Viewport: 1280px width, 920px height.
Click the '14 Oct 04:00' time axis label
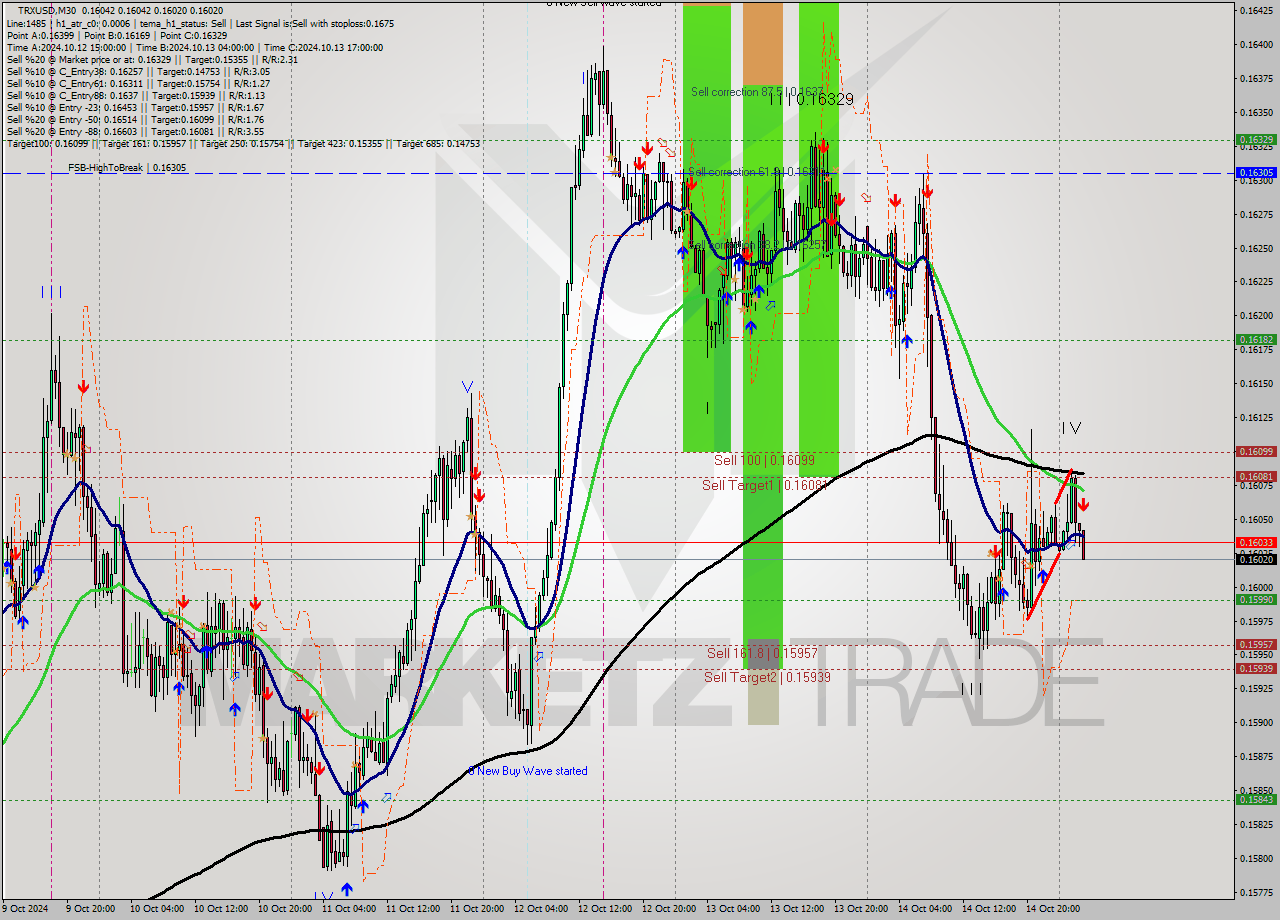(x=925, y=910)
